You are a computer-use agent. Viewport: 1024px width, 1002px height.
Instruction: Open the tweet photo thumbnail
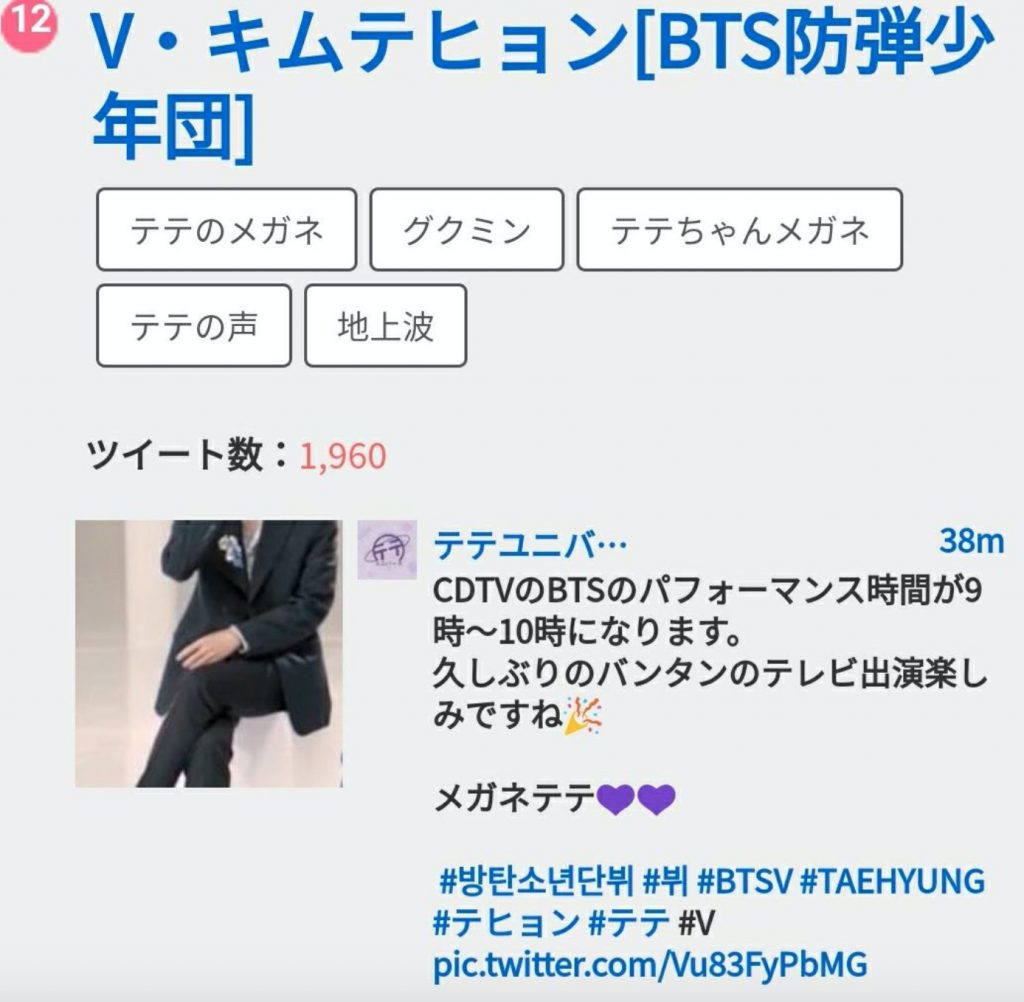click(x=209, y=653)
